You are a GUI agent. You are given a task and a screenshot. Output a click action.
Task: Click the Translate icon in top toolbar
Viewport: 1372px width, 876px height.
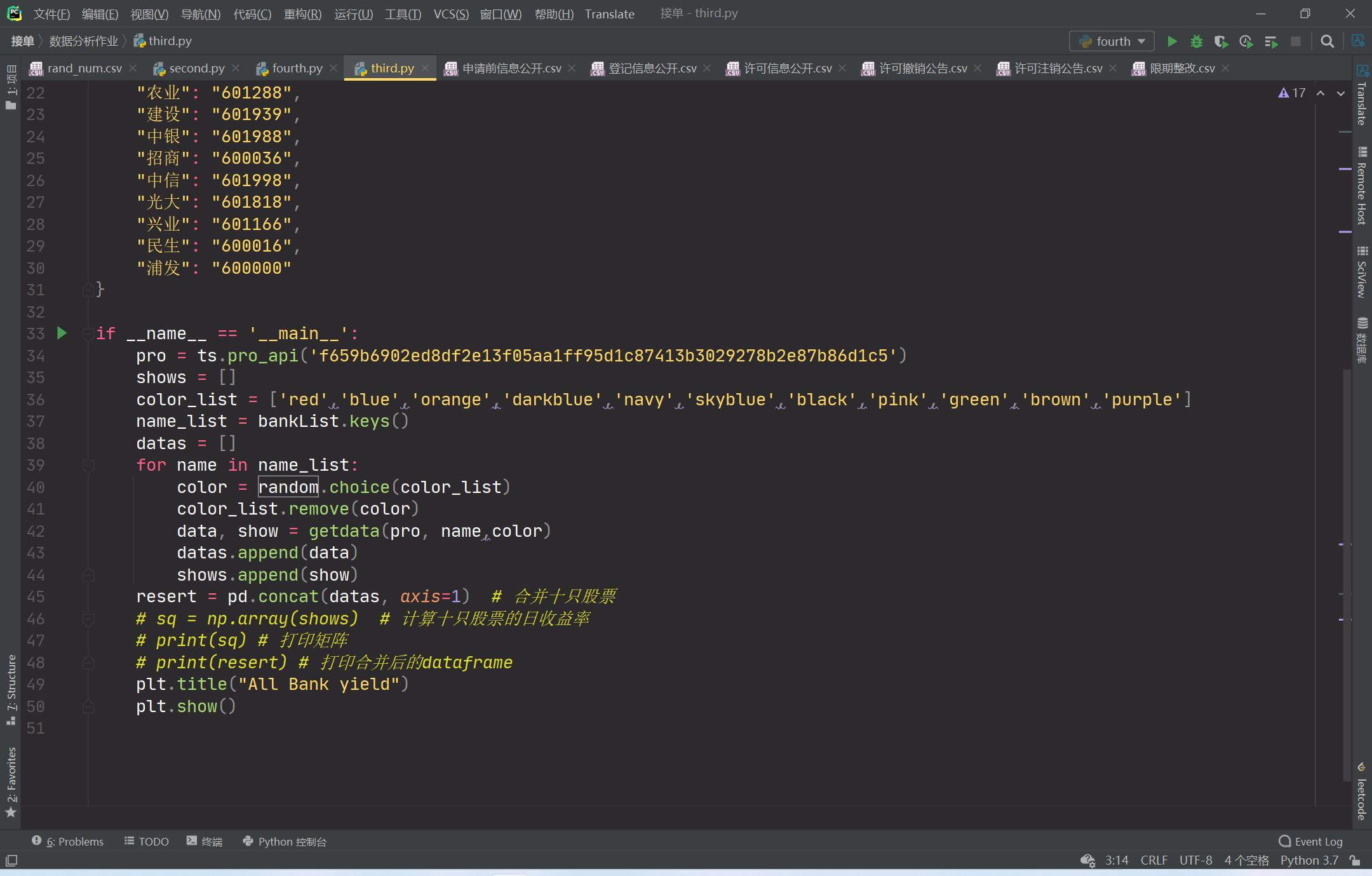coord(1358,41)
